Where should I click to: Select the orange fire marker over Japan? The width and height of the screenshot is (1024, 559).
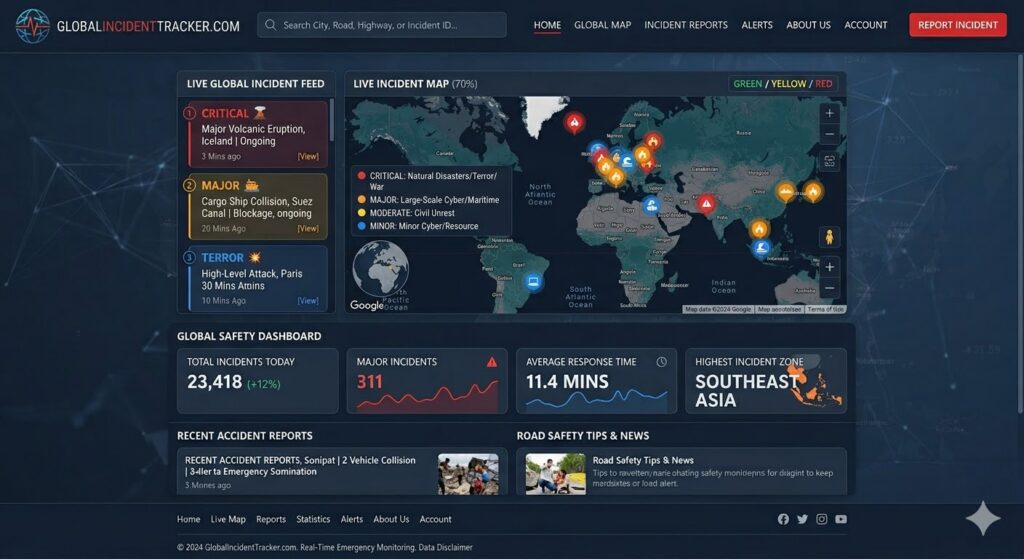813,191
